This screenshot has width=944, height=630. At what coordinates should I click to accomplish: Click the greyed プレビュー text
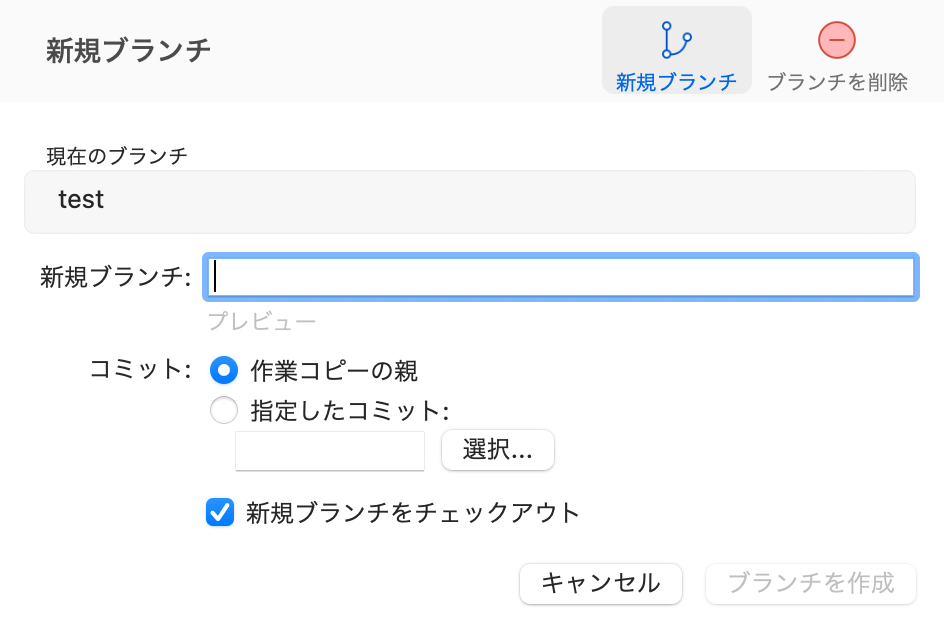point(262,322)
